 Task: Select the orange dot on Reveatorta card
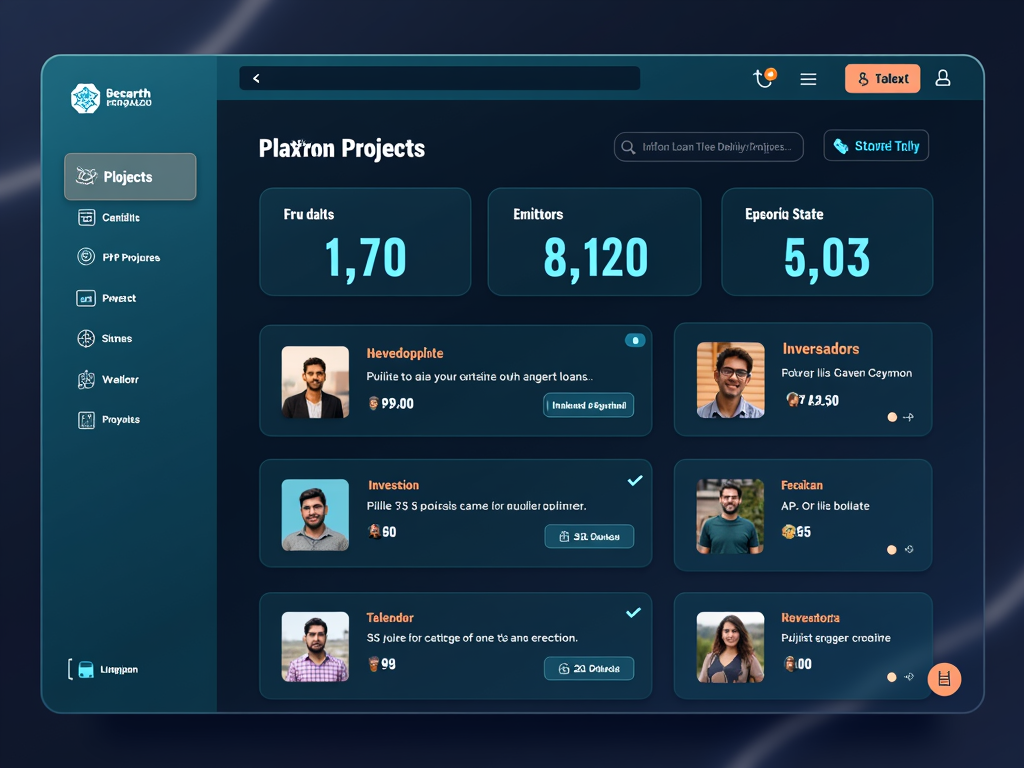(891, 677)
